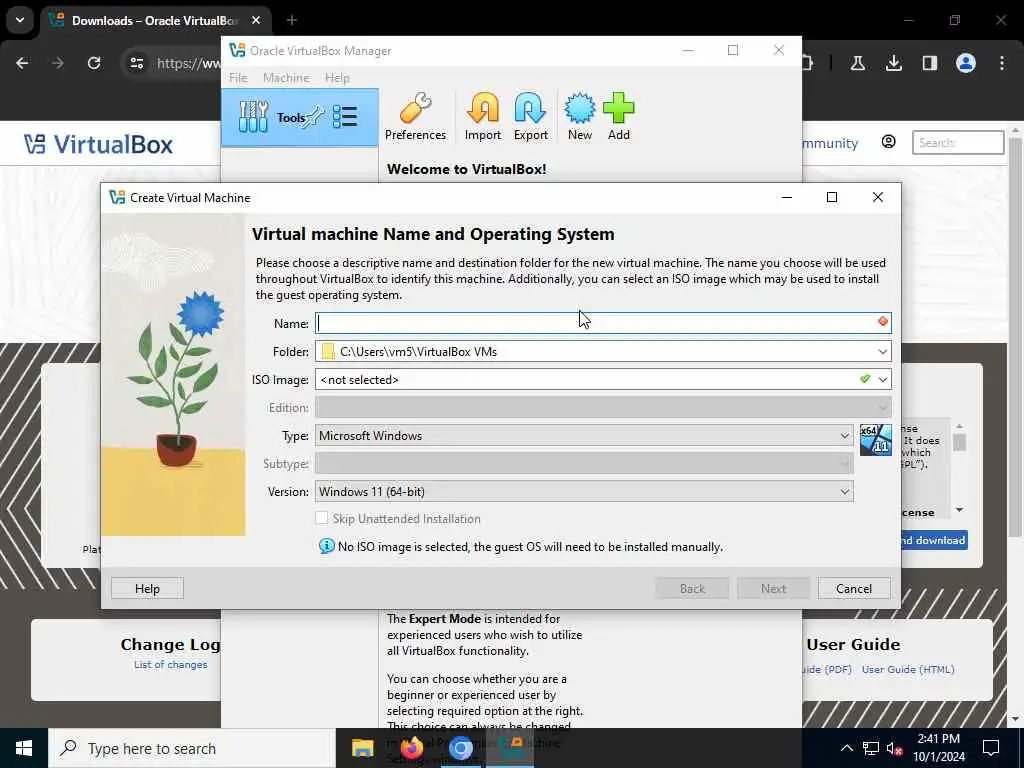1024x768 pixels.
Task: Open the Help menu in VirtualBox Manager
Action: pyautogui.click(x=337, y=78)
